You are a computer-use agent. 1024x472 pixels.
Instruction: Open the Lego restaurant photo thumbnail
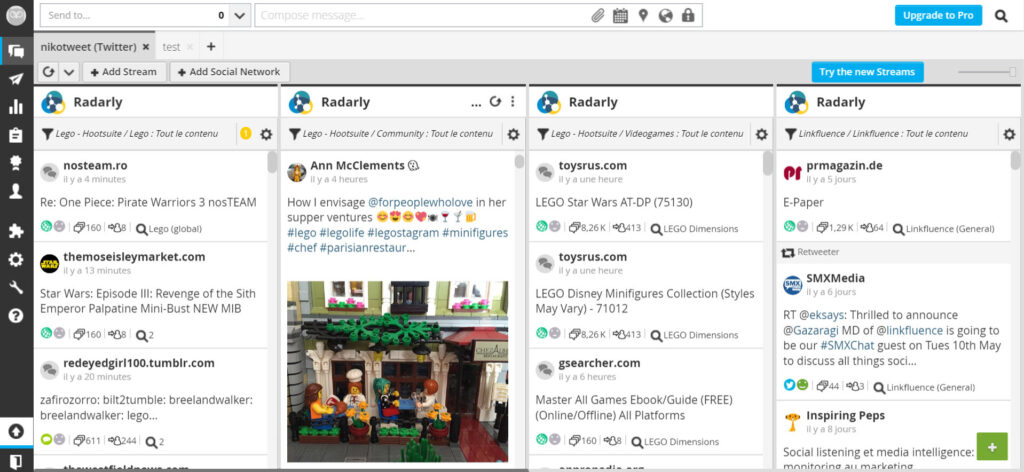(398, 371)
